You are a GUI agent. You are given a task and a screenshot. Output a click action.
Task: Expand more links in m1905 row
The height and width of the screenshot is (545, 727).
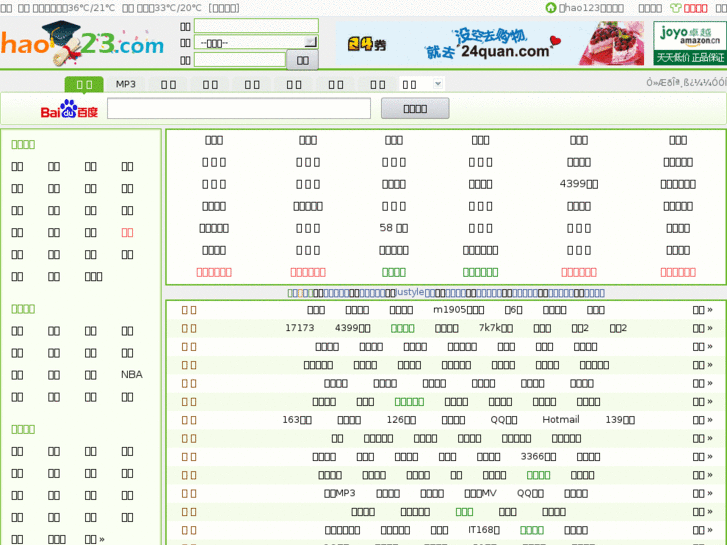[x=702, y=310]
